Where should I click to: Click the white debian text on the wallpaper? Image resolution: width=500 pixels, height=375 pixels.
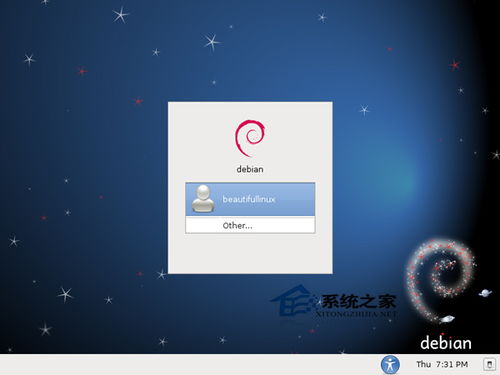(446, 343)
